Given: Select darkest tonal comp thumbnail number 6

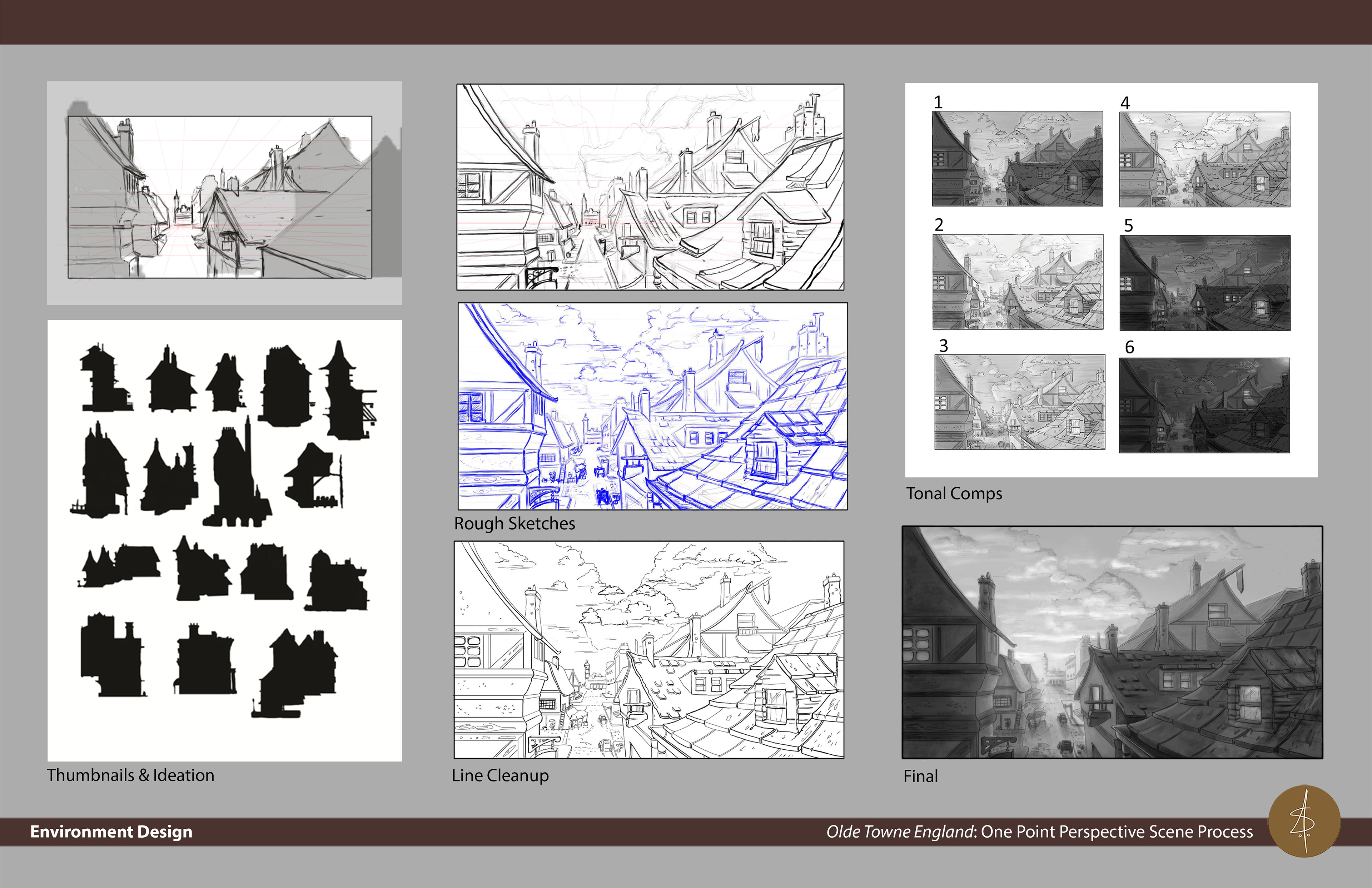Looking at the screenshot, I should [1204, 405].
